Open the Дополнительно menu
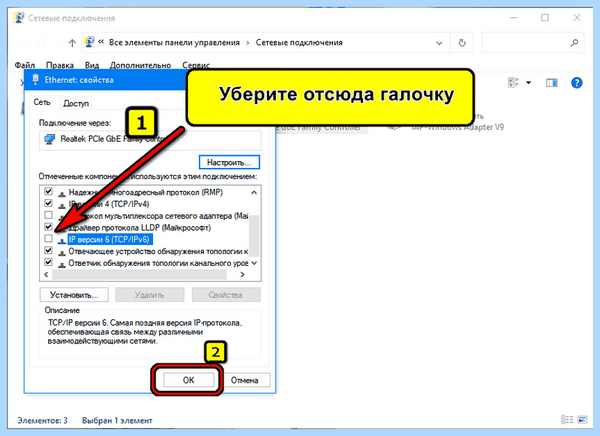 (140, 65)
